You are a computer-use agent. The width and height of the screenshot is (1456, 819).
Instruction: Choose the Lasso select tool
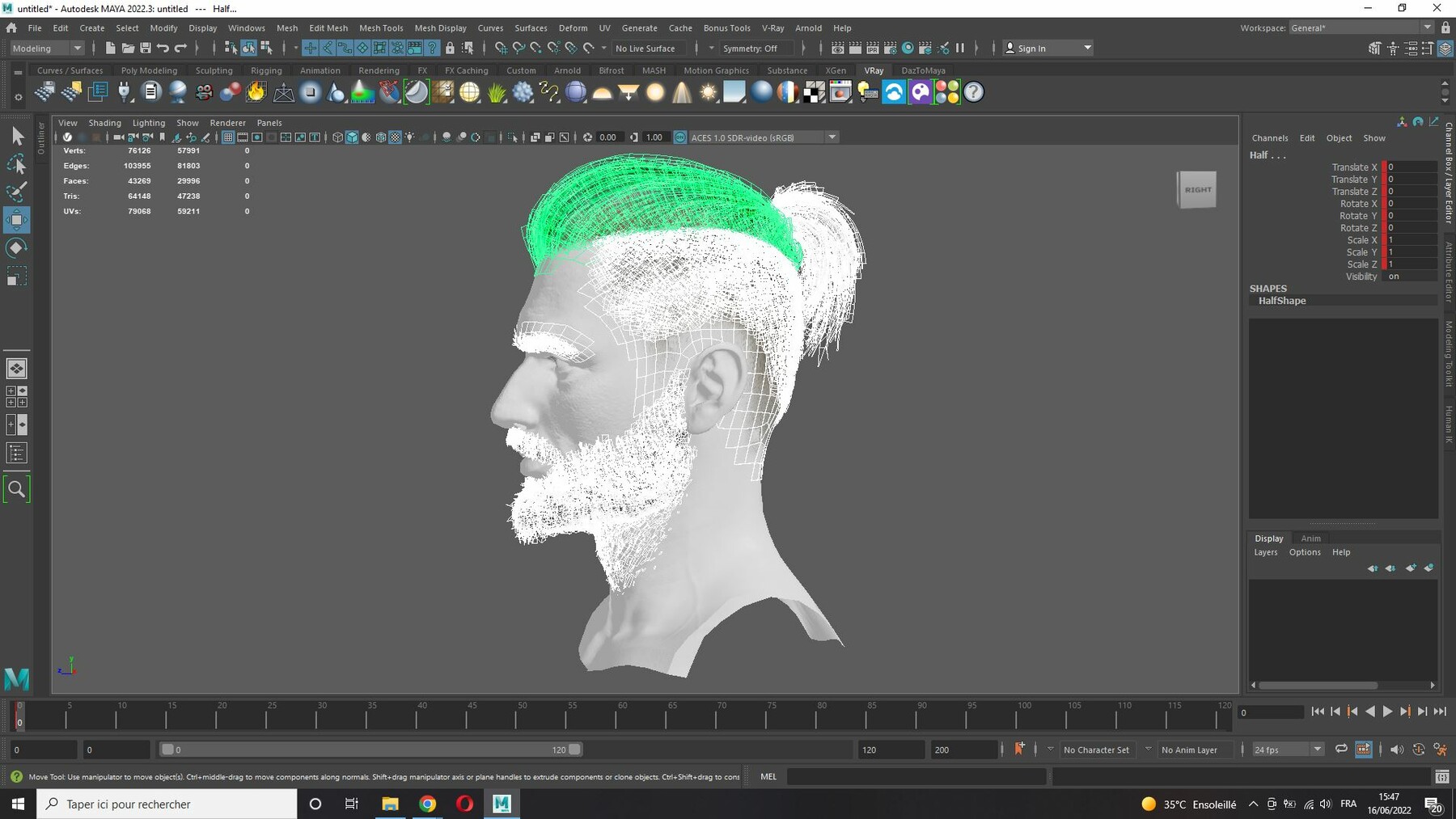click(16, 164)
